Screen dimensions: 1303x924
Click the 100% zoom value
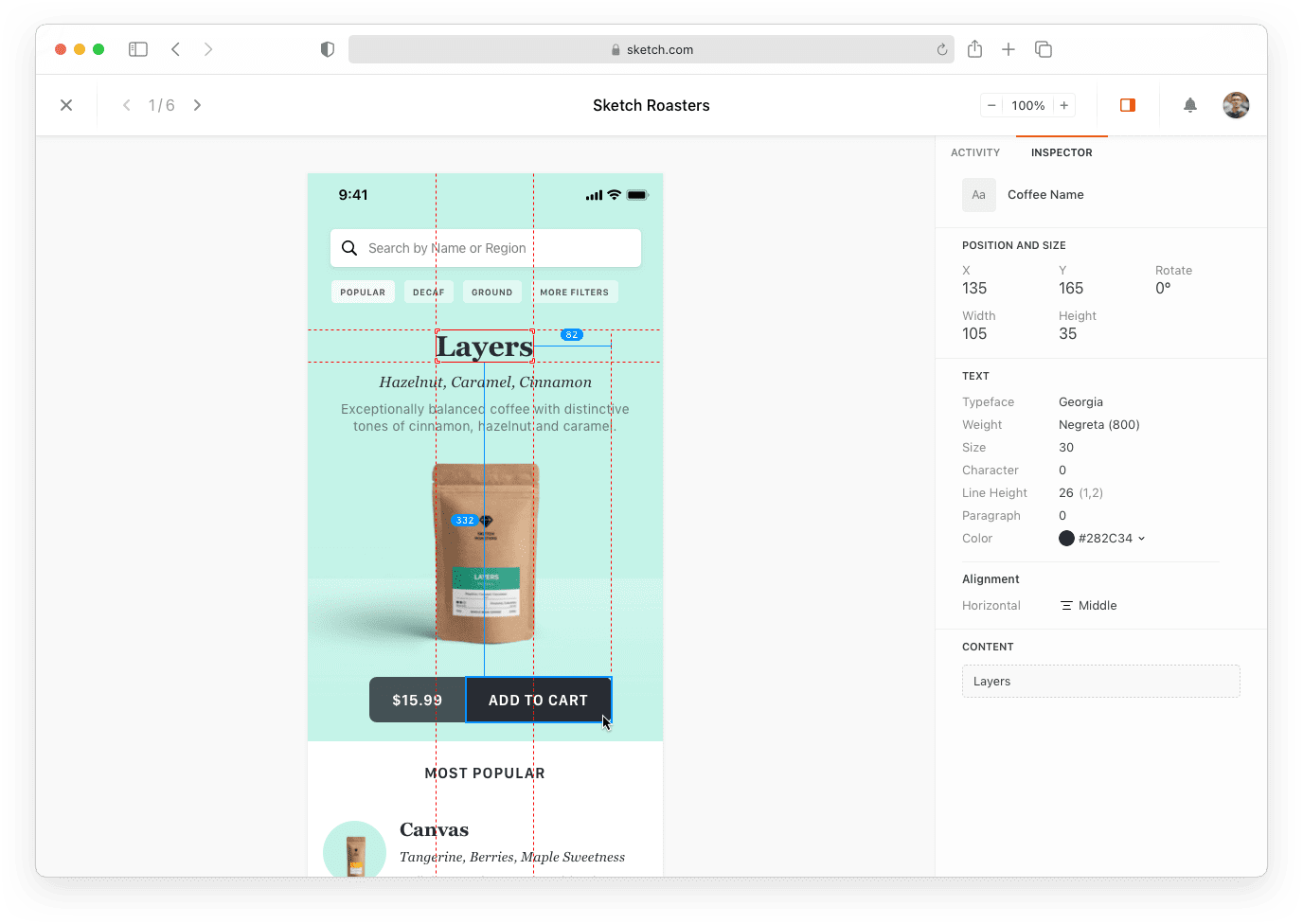(x=1028, y=105)
